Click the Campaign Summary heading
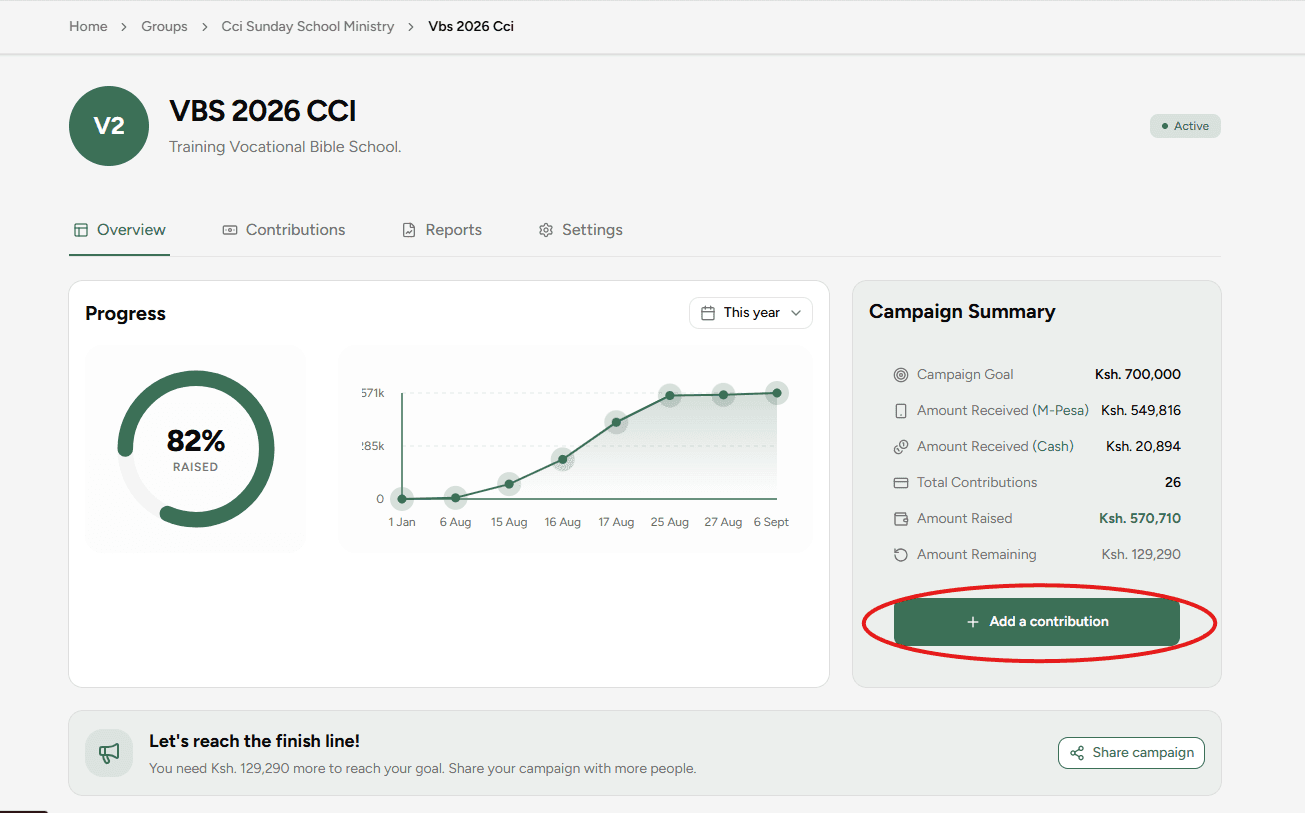Screen dimensions: 1305x813 [962, 312]
